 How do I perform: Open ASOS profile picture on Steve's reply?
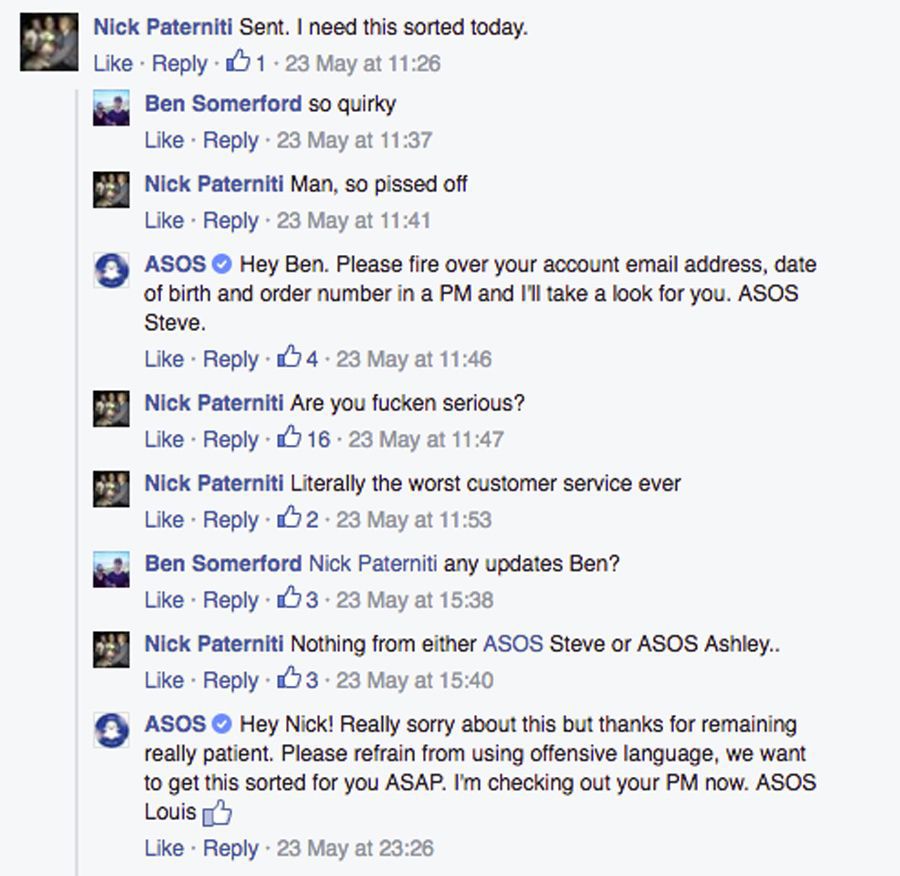tap(111, 270)
